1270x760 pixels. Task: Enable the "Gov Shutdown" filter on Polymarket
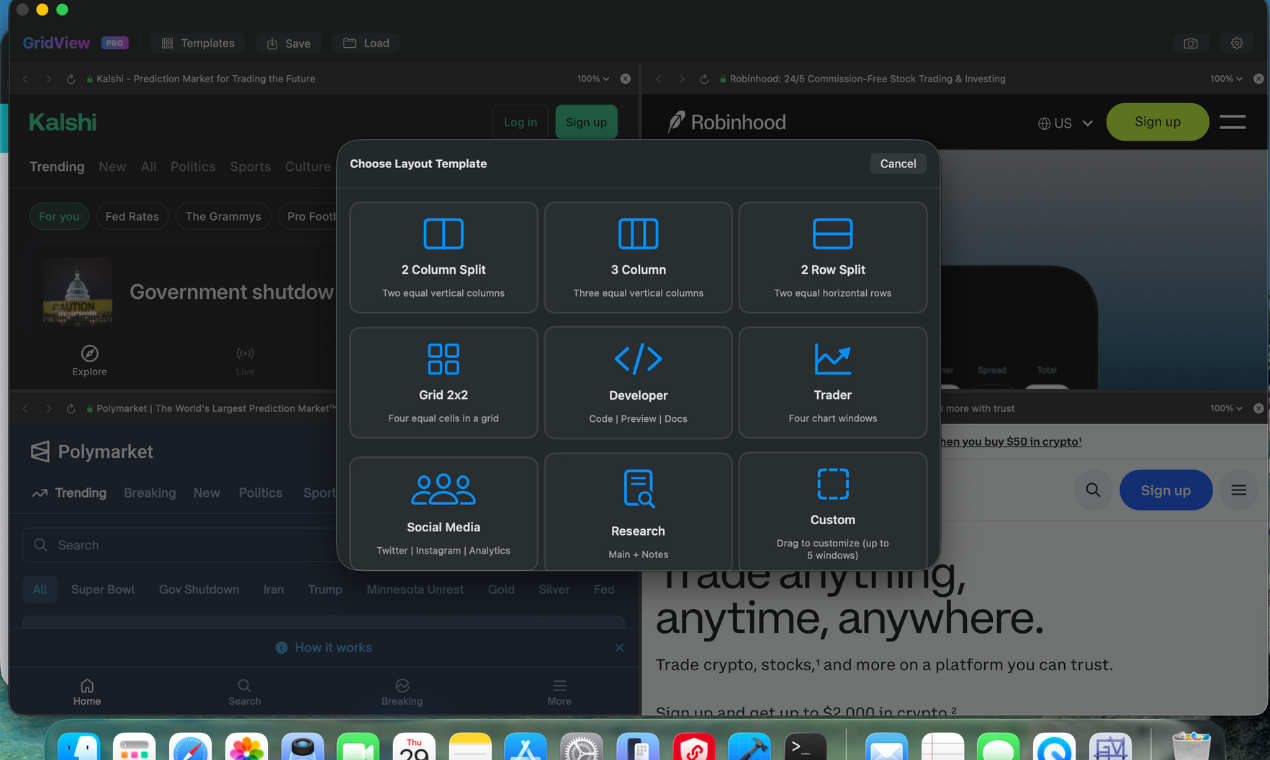(x=198, y=589)
